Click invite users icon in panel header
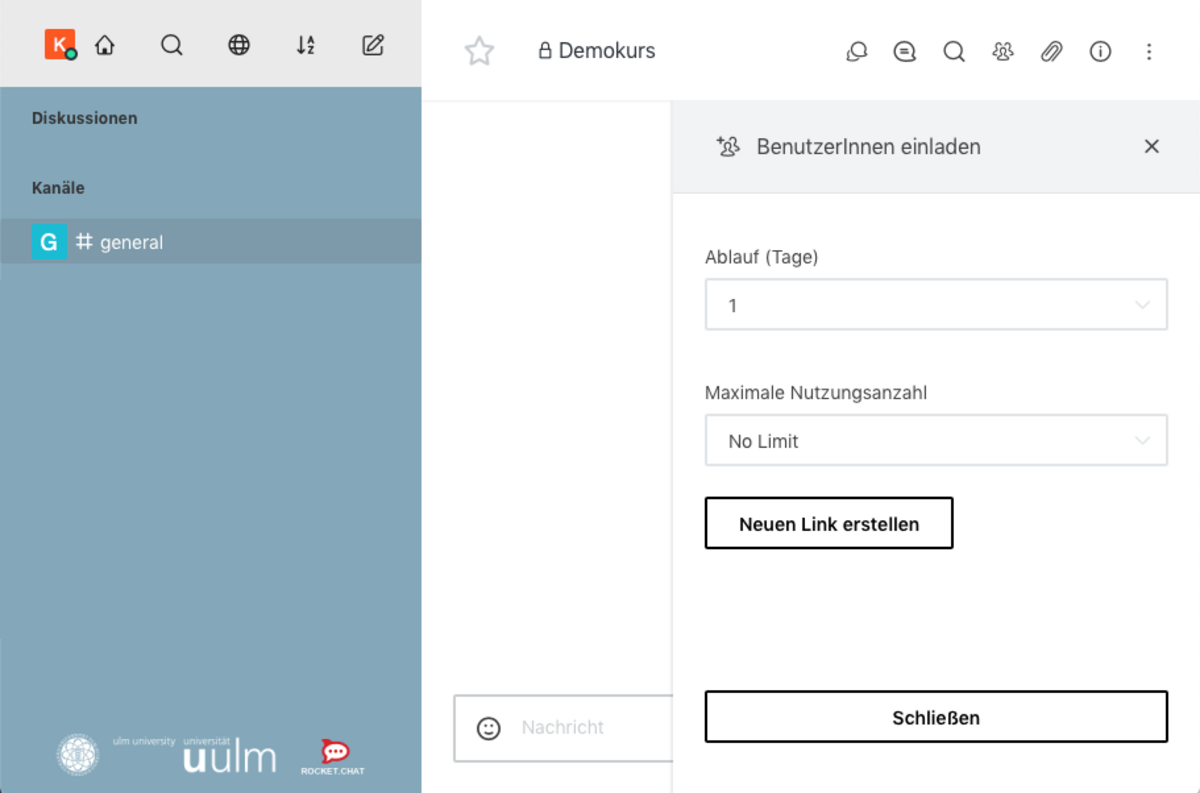This screenshot has height=793, width=1200. [x=728, y=147]
